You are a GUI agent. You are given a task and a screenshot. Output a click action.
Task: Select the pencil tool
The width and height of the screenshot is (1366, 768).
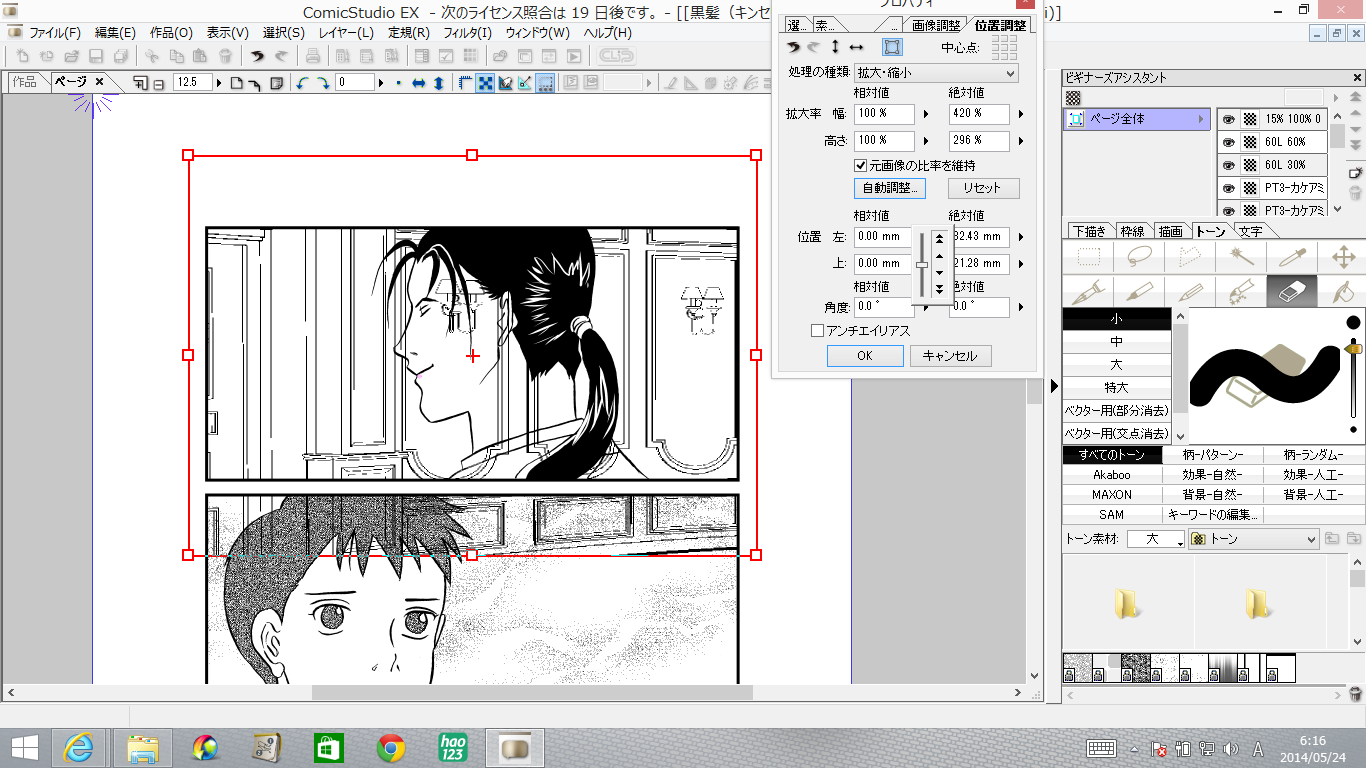point(1190,291)
